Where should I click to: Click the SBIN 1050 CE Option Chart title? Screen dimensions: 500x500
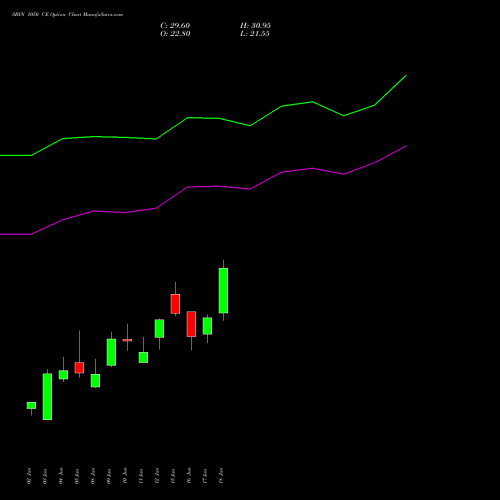[x=68, y=15]
